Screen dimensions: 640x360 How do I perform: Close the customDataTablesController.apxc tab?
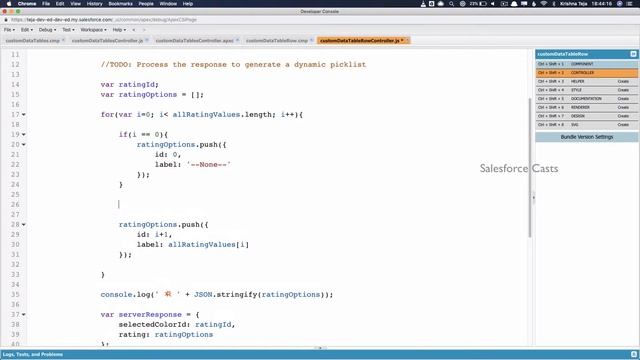[238, 40]
